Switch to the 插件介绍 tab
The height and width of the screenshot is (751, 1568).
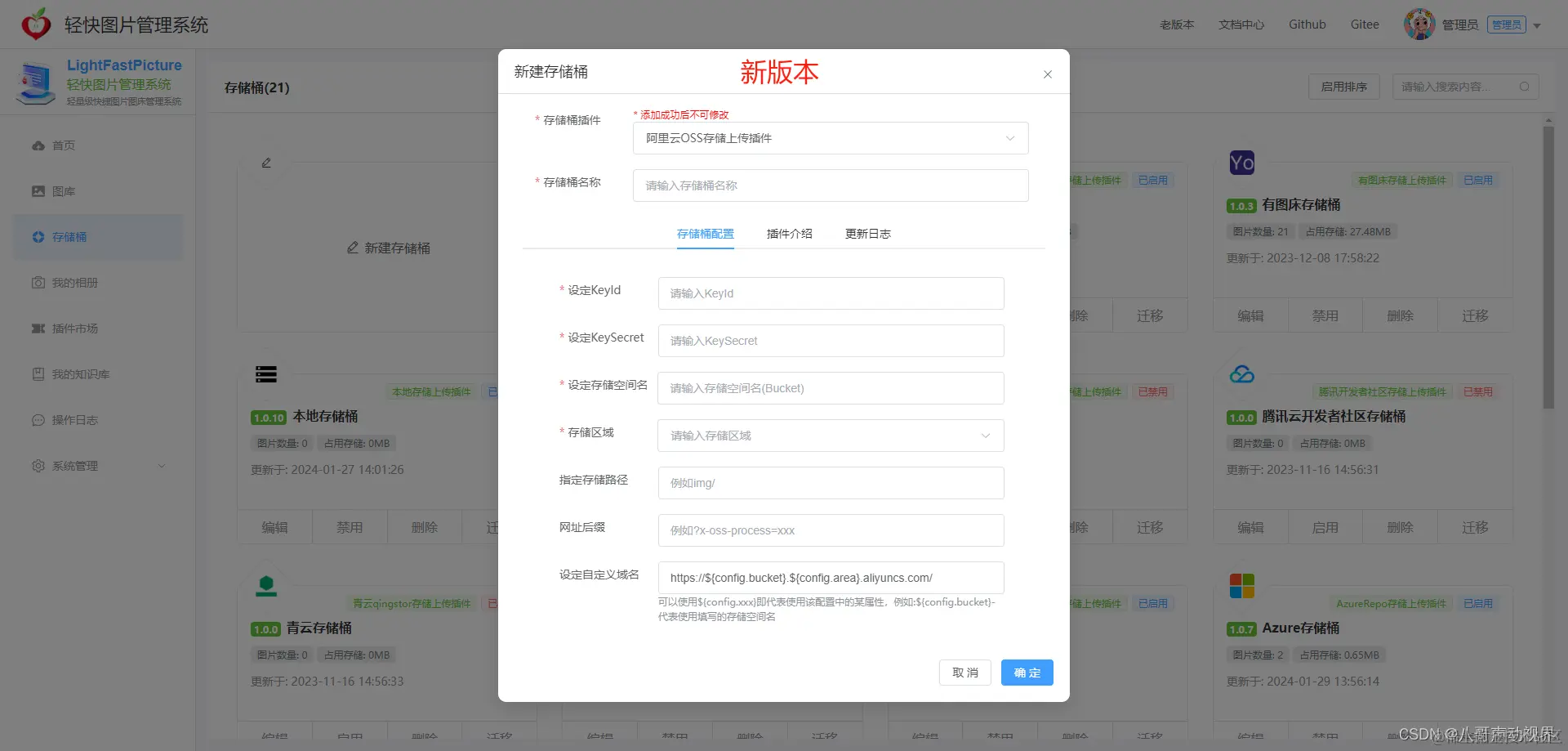789,234
